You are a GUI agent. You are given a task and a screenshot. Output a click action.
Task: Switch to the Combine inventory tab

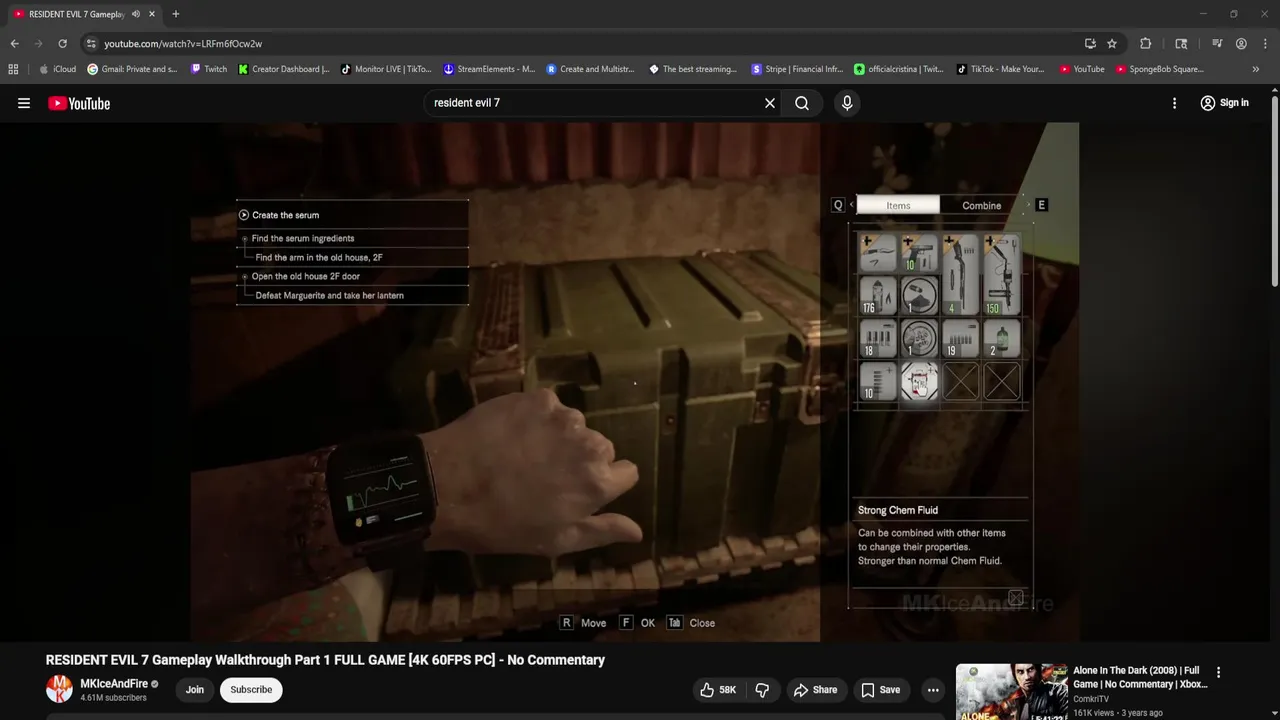click(981, 205)
